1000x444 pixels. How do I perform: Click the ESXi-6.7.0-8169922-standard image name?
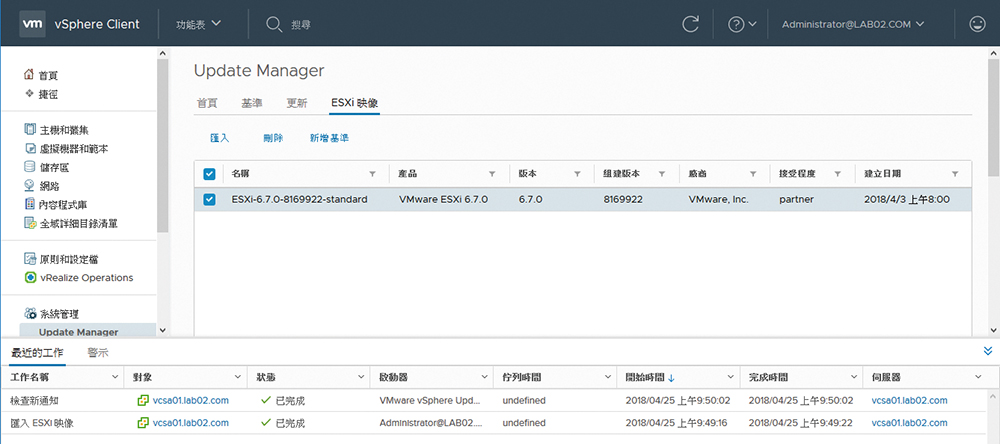coord(299,200)
